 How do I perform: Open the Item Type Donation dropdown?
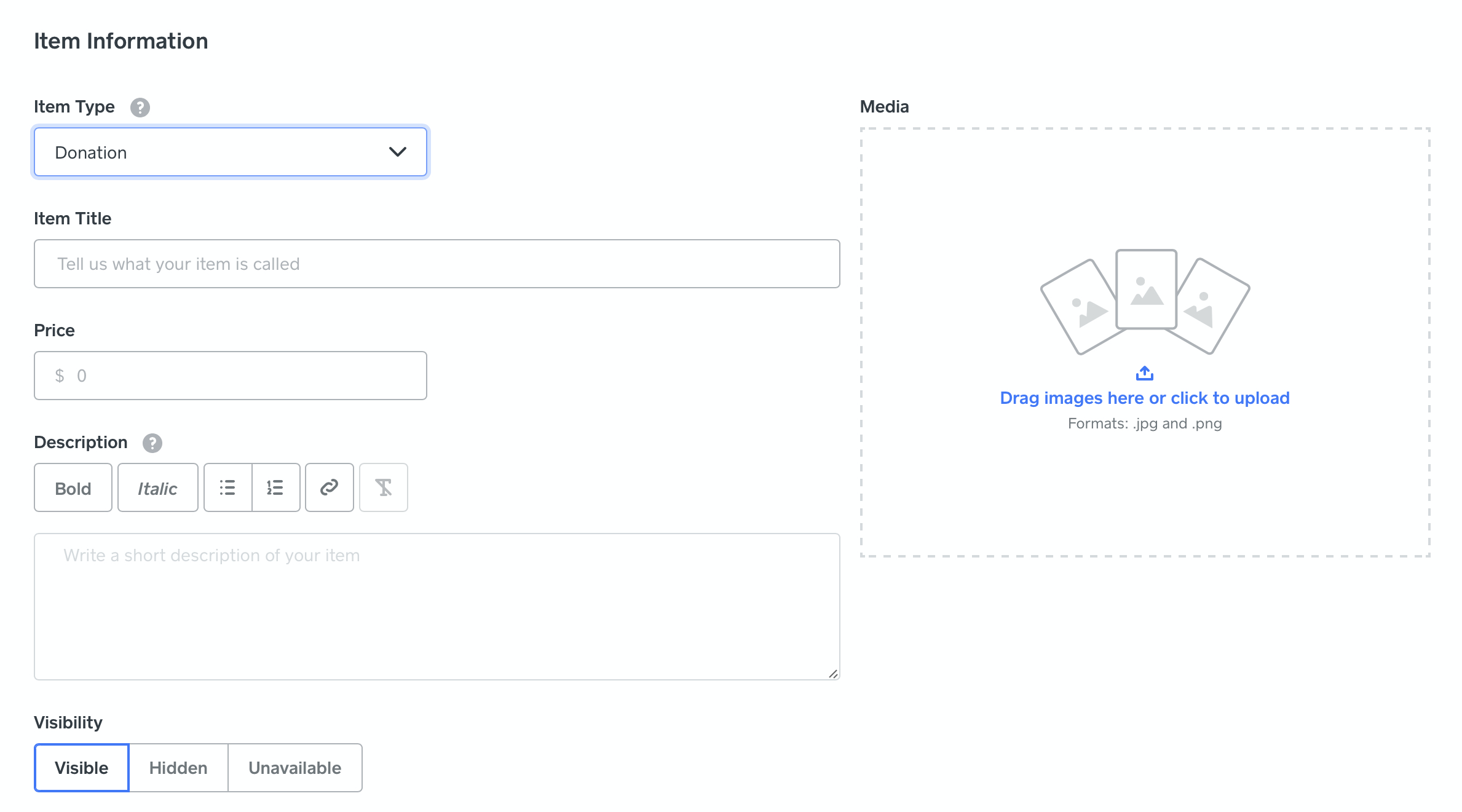(x=209, y=152)
